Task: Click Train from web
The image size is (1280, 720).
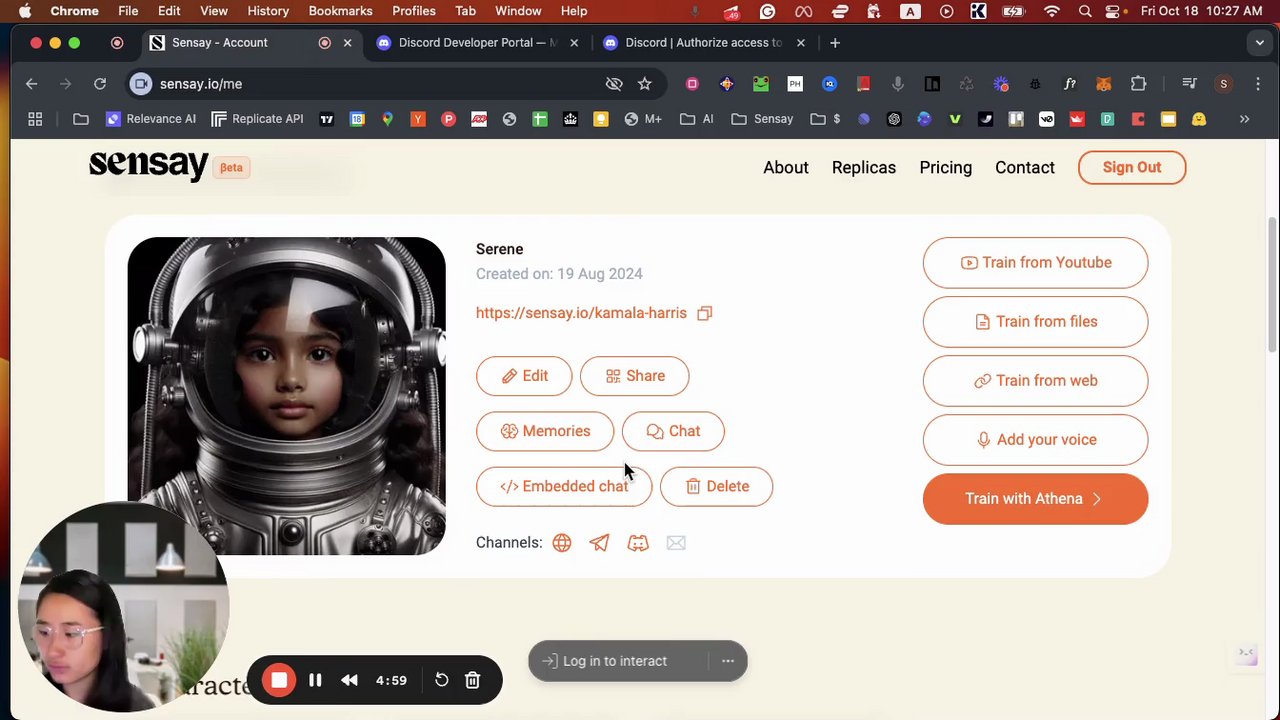Action: [1035, 381]
